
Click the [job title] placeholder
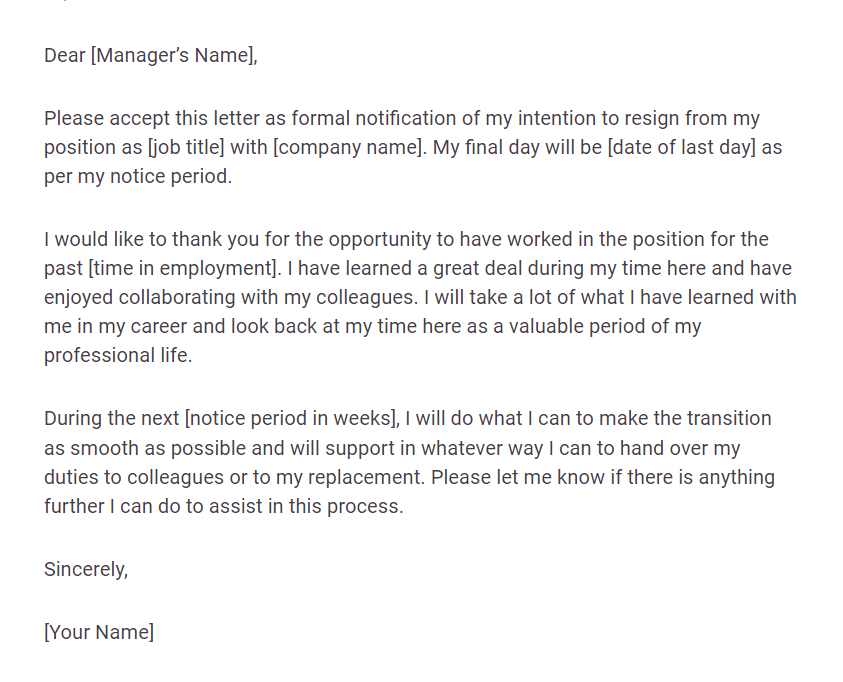point(186,148)
